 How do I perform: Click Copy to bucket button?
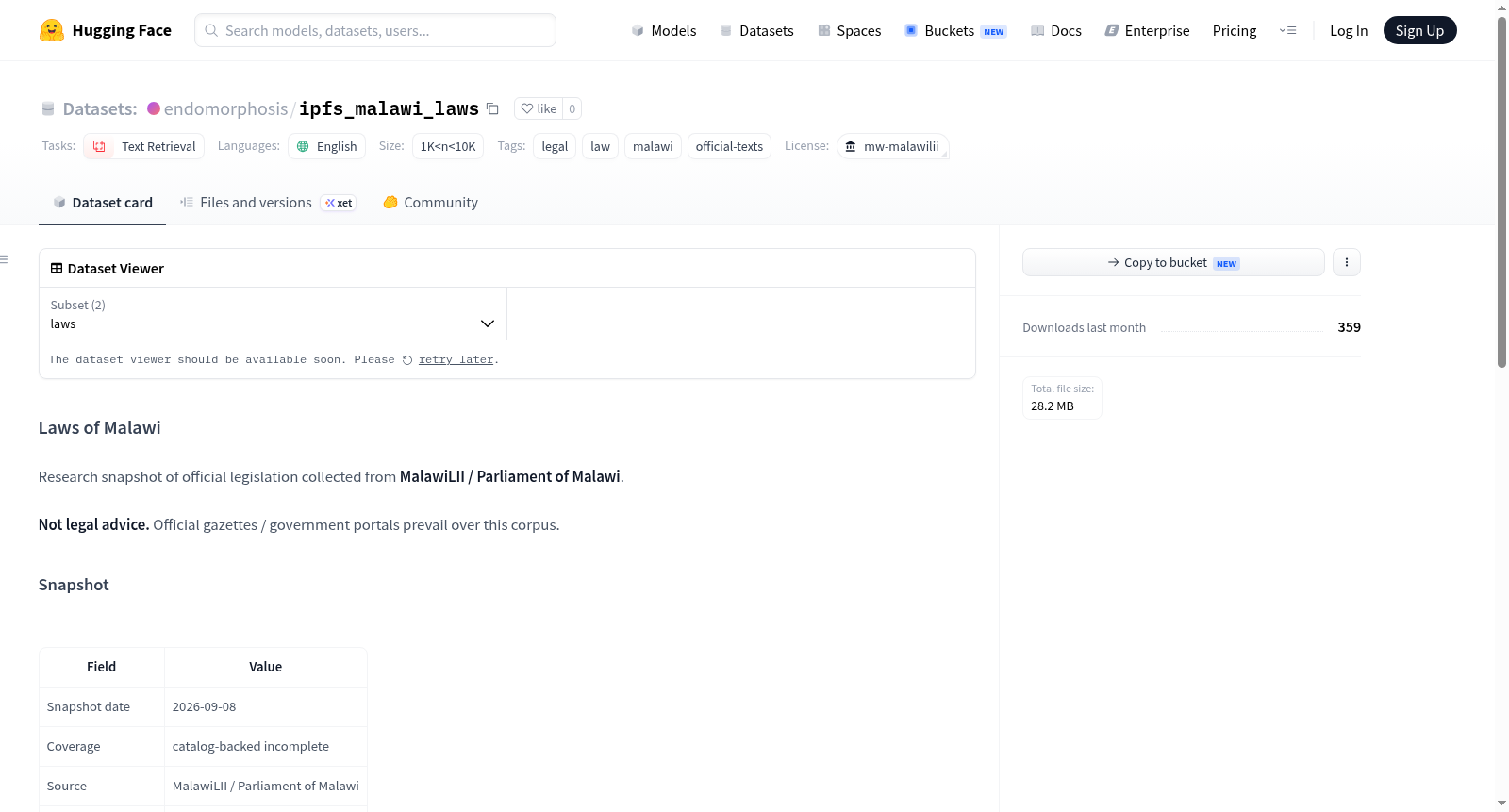tap(1173, 262)
